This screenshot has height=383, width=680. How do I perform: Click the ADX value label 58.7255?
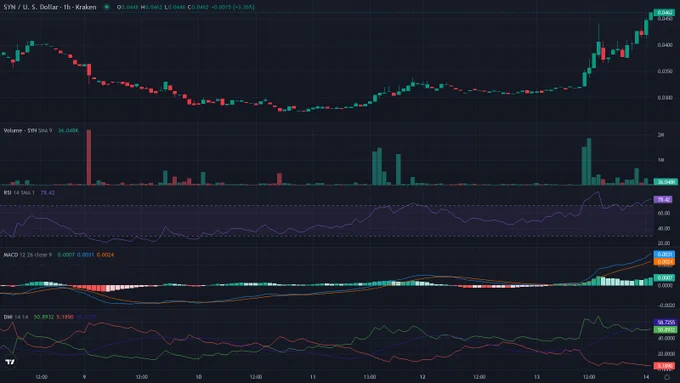pyautogui.click(x=665, y=322)
